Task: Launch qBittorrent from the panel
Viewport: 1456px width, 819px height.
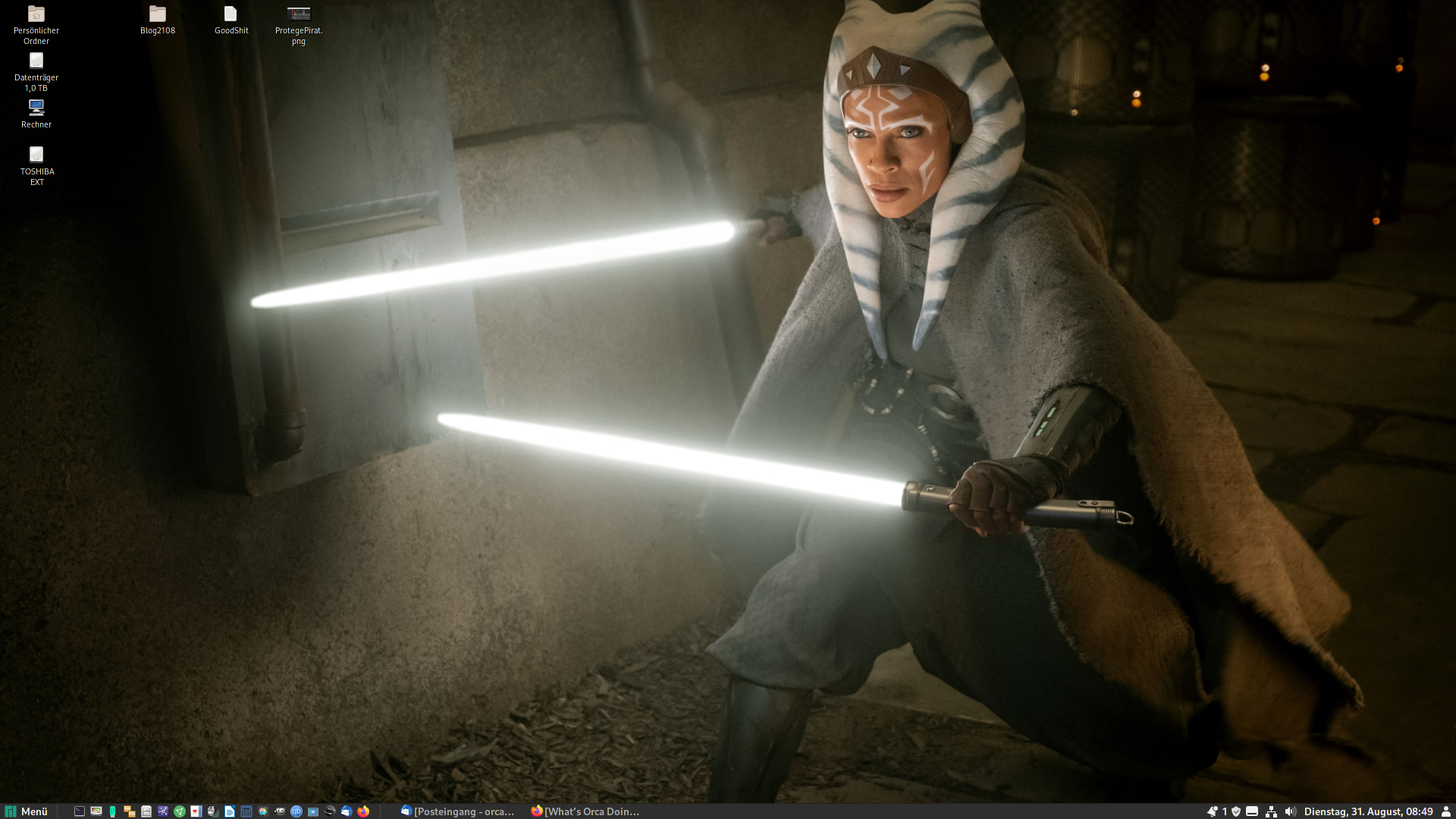Action: (297, 811)
